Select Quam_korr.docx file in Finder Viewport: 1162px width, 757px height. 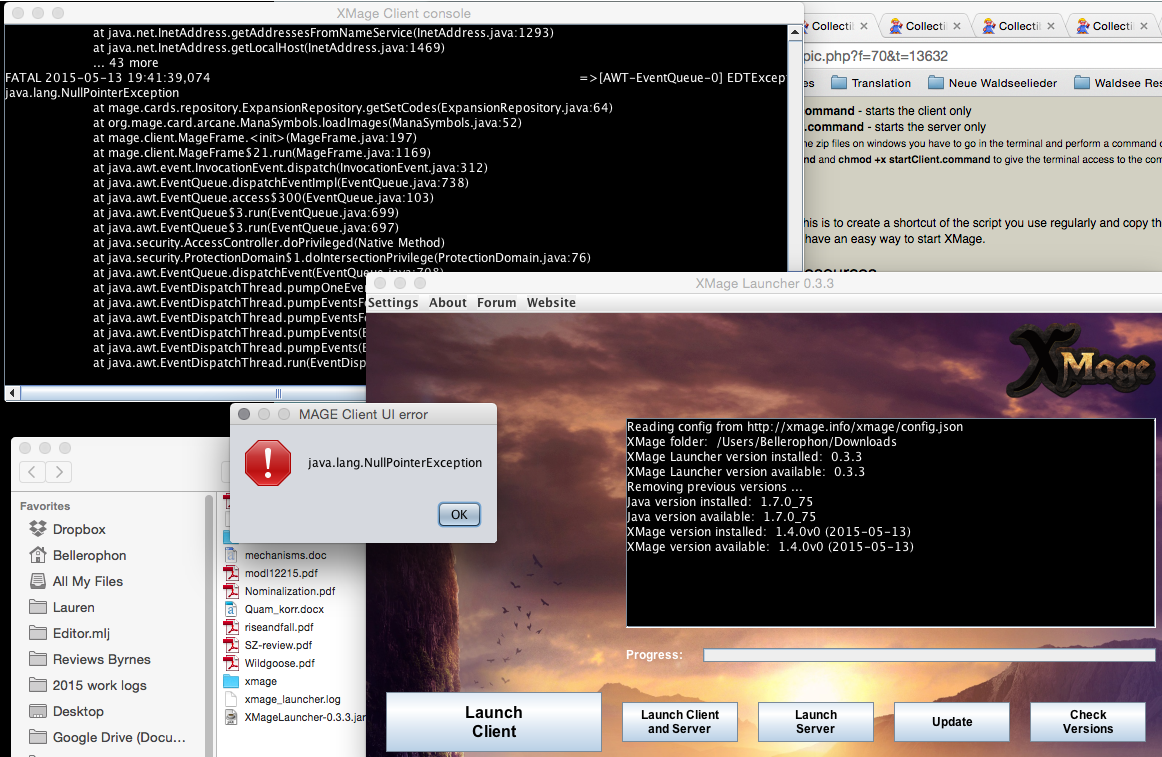pyautogui.click(x=274, y=609)
